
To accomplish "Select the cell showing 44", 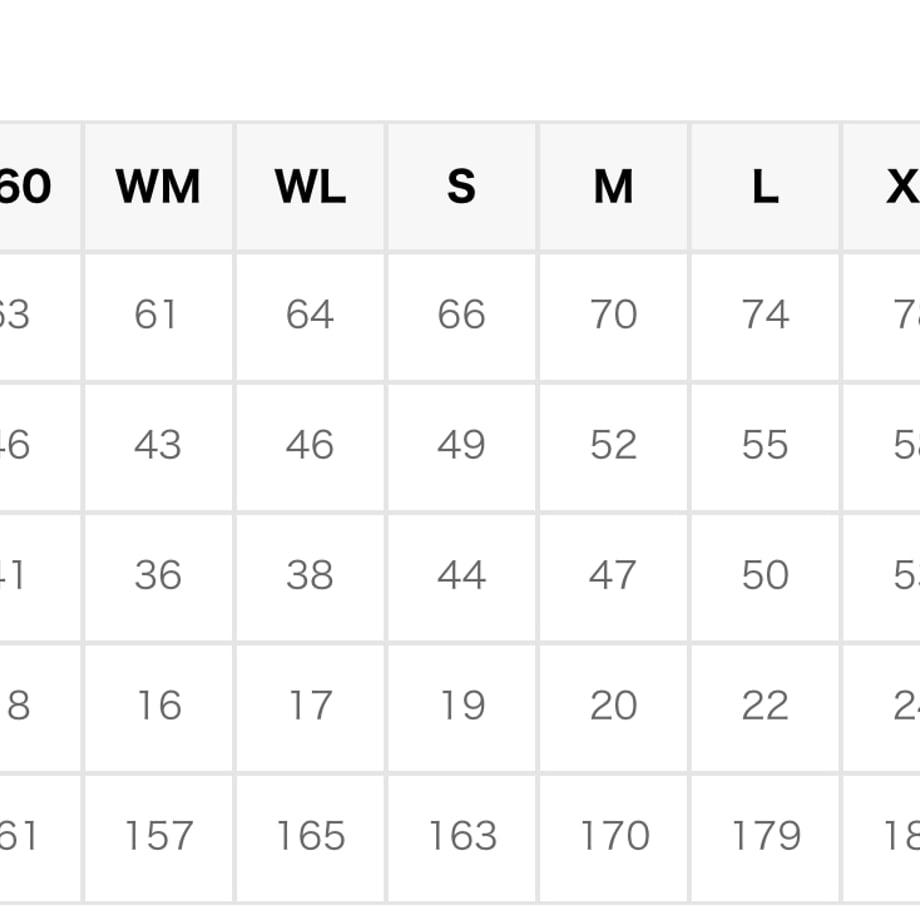I will pyautogui.click(x=462, y=577).
